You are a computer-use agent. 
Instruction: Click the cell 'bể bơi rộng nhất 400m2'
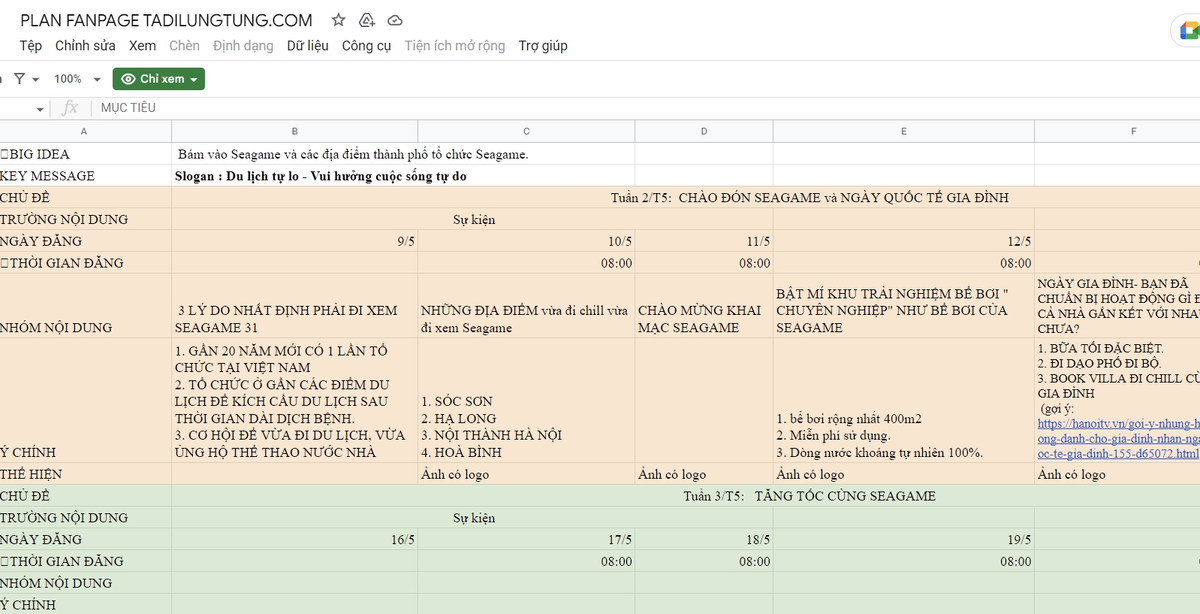(x=904, y=400)
